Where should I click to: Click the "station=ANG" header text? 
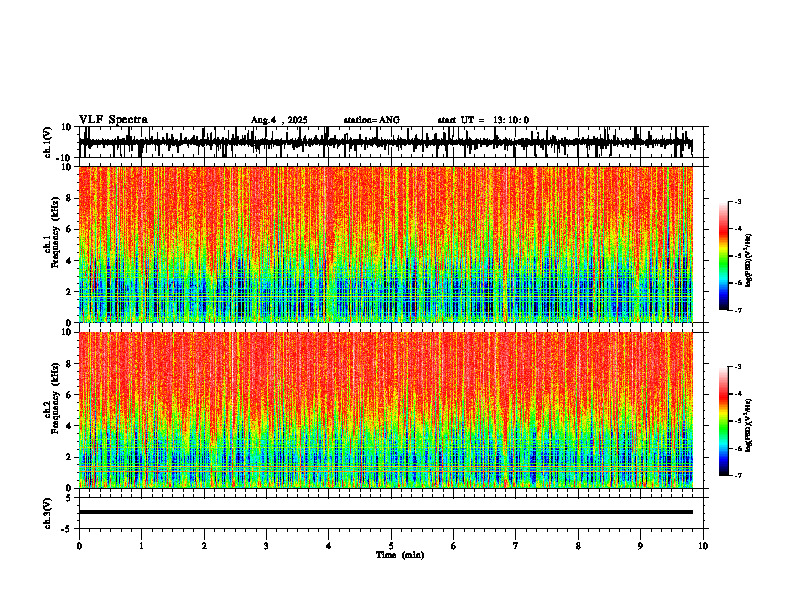(x=371, y=120)
